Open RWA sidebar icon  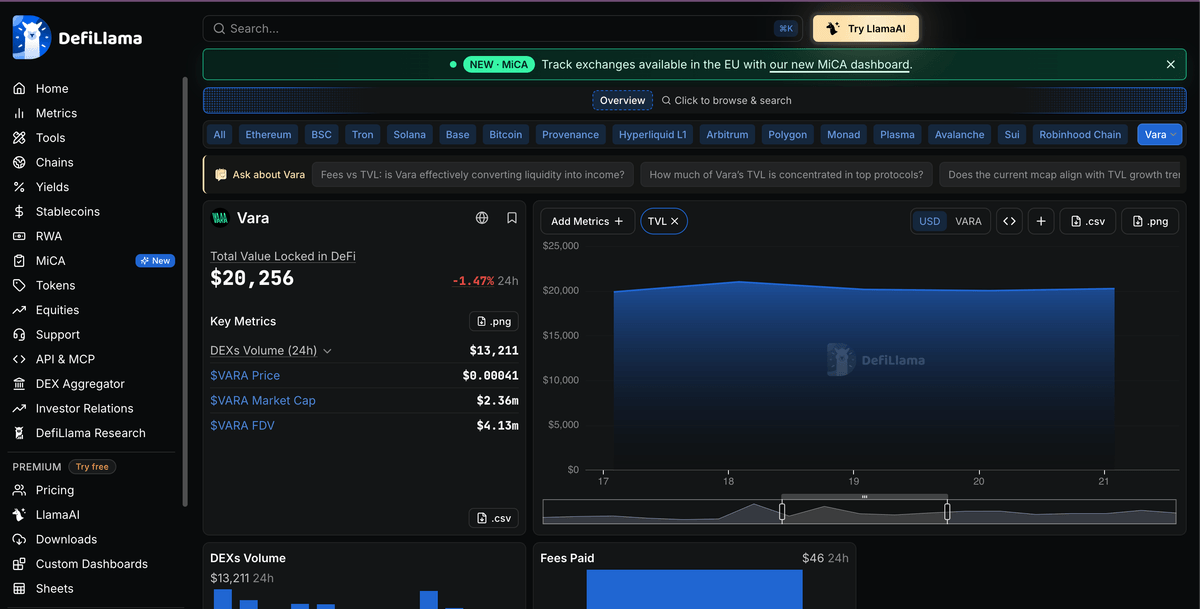tap(19, 236)
